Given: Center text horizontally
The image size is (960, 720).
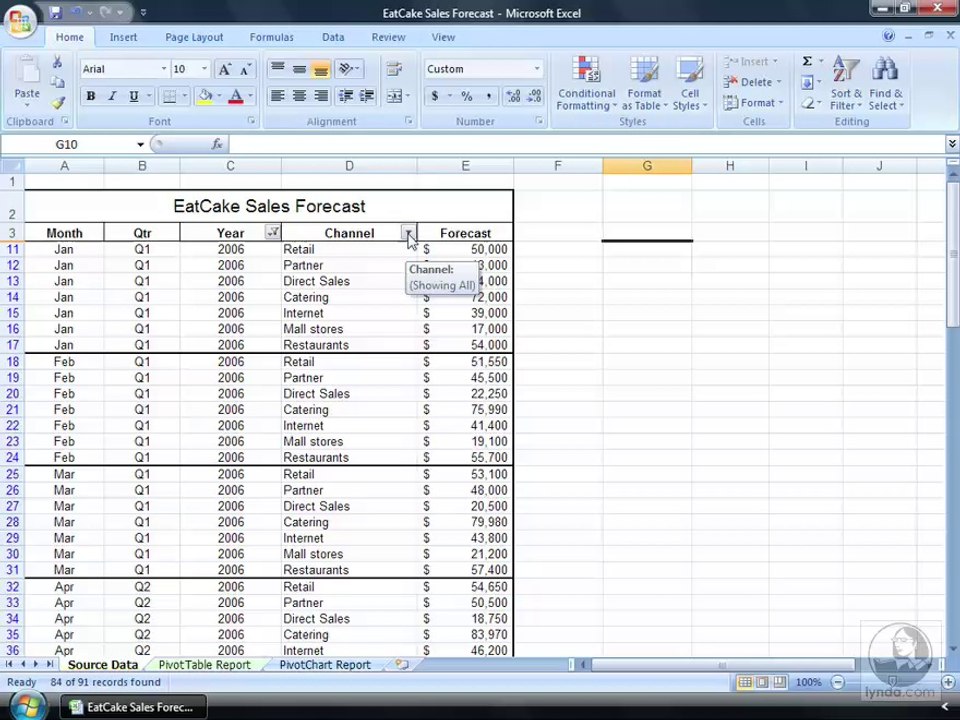Looking at the screenshot, I should click(299, 96).
